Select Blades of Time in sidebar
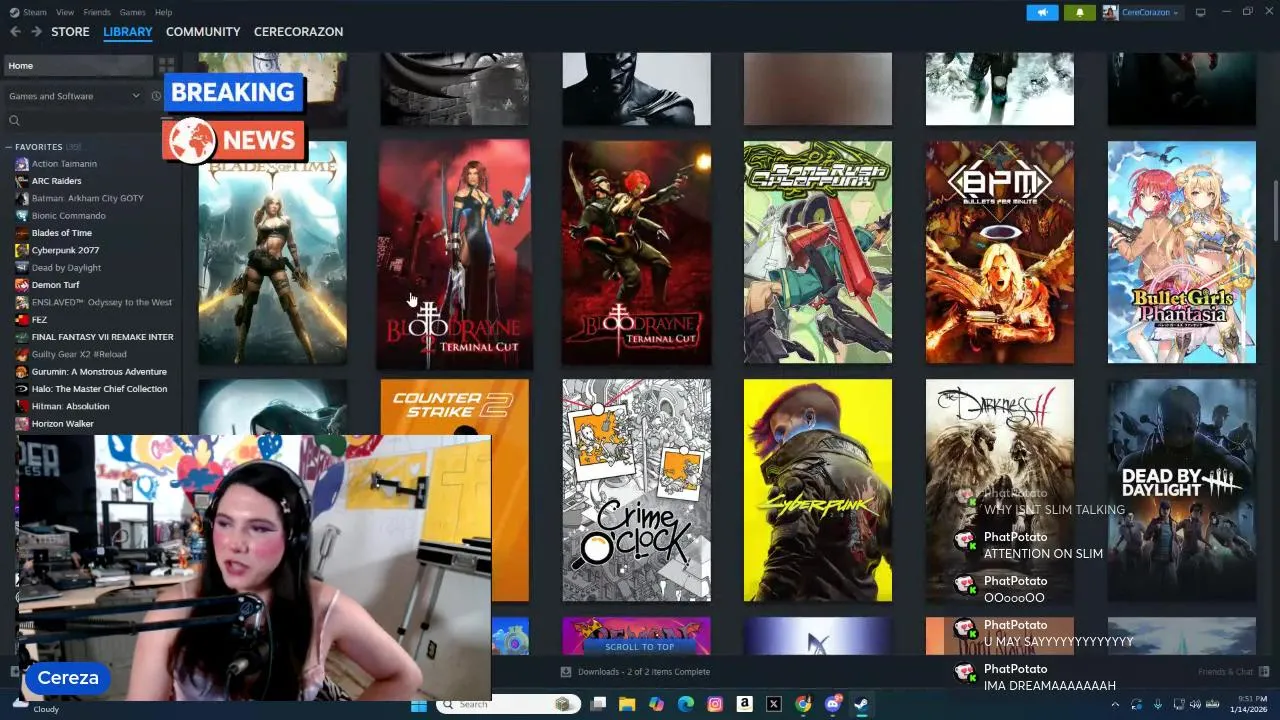Image resolution: width=1280 pixels, height=720 pixels. (61, 233)
